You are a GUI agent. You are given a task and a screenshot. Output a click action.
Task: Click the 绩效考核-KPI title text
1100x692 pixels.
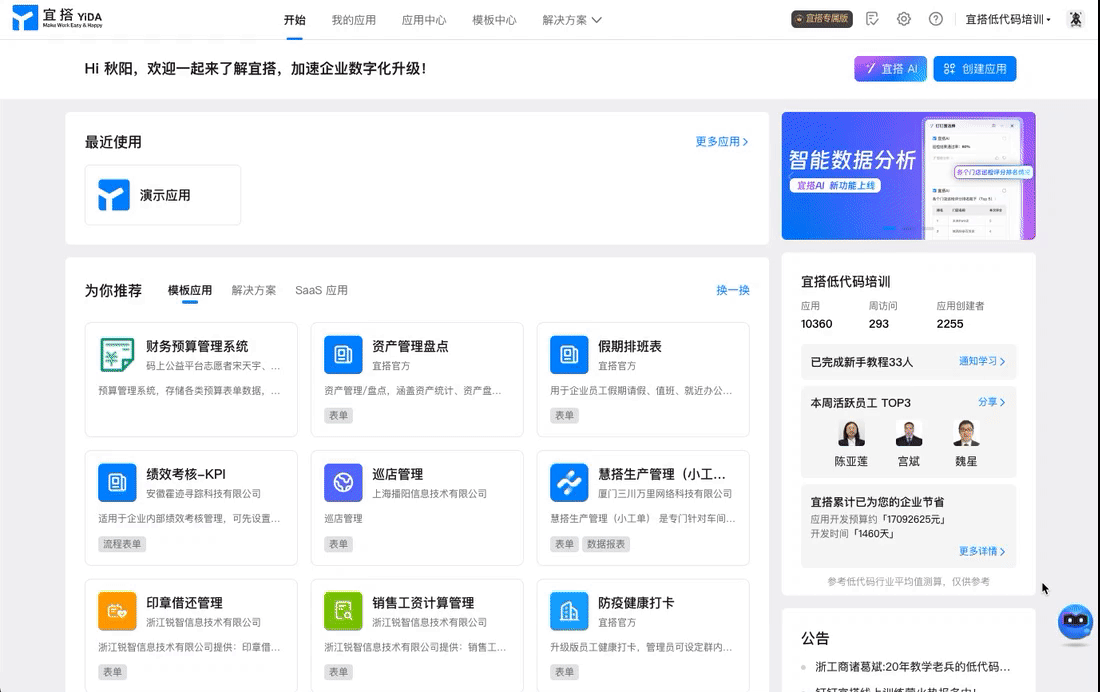pos(186,474)
